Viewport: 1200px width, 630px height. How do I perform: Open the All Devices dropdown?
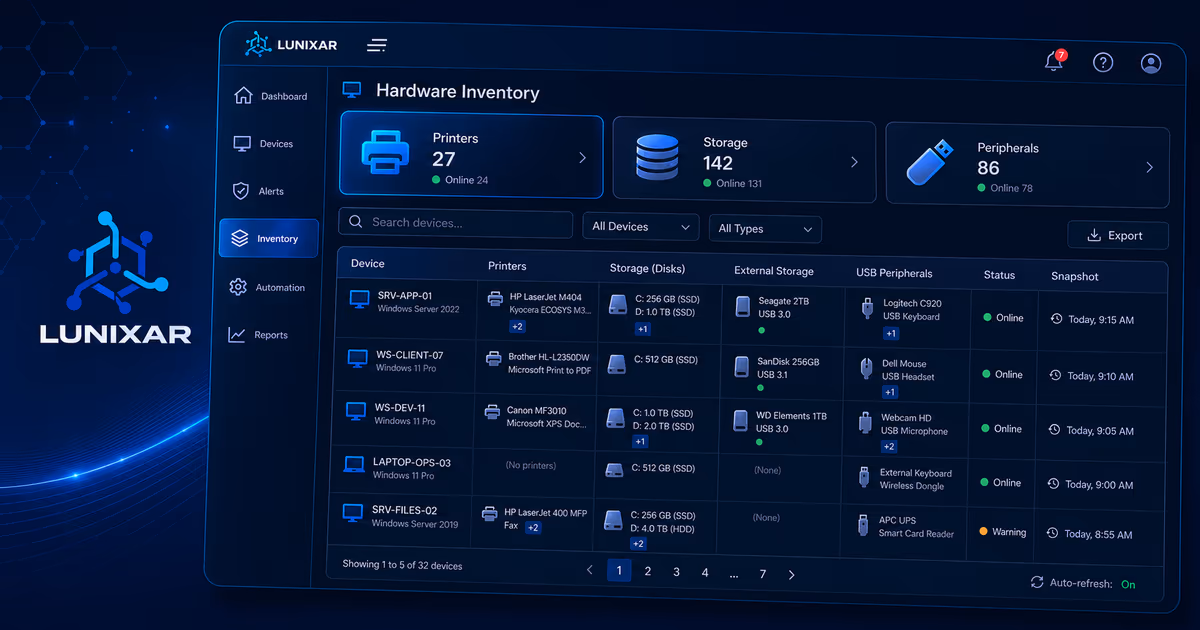(x=641, y=227)
